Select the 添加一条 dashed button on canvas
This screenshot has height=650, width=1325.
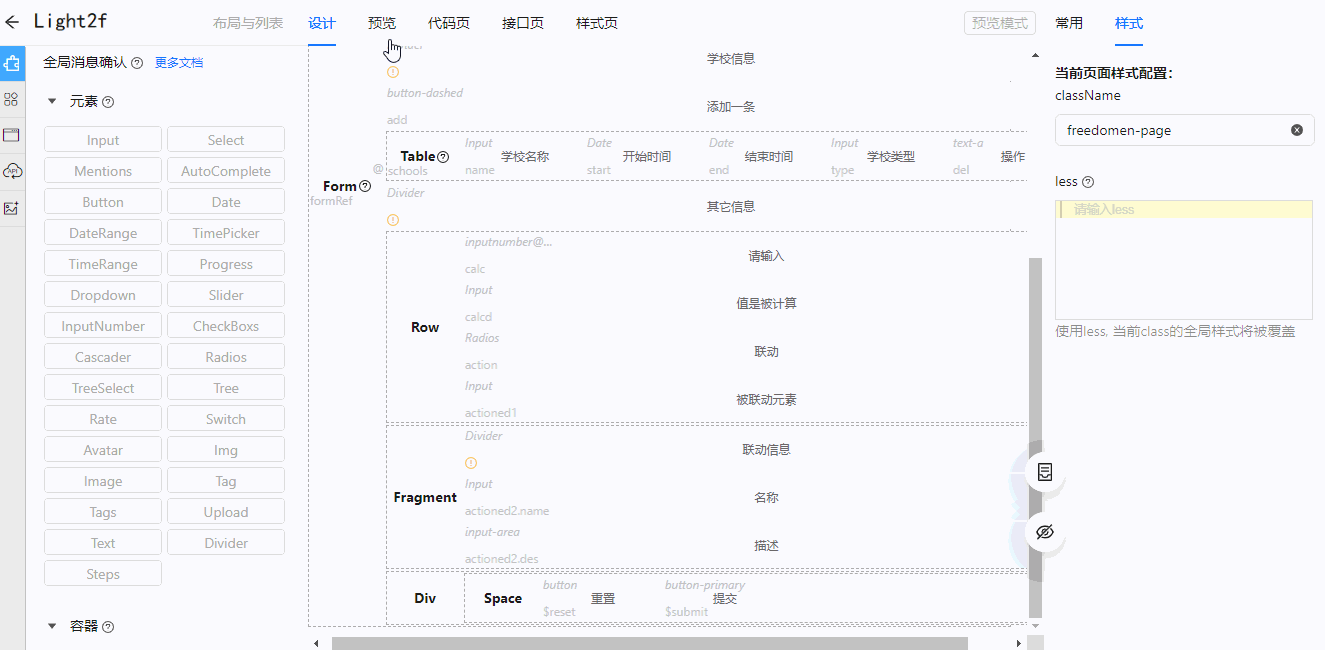(731, 107)
